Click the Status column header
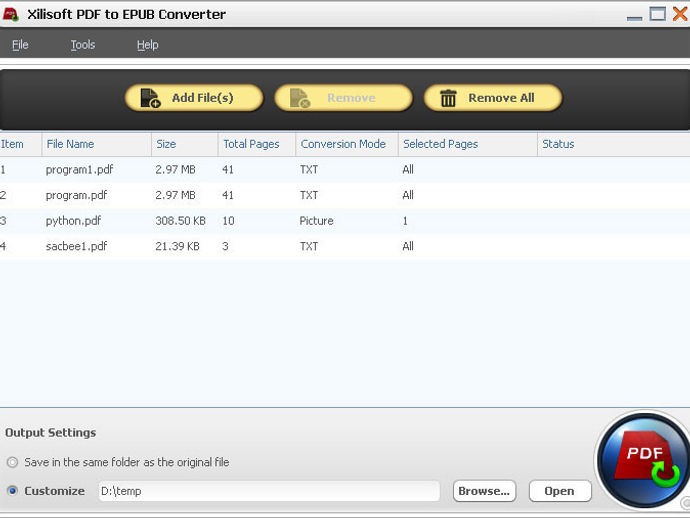This screenshot has height=518, width=690. [613, 144]
